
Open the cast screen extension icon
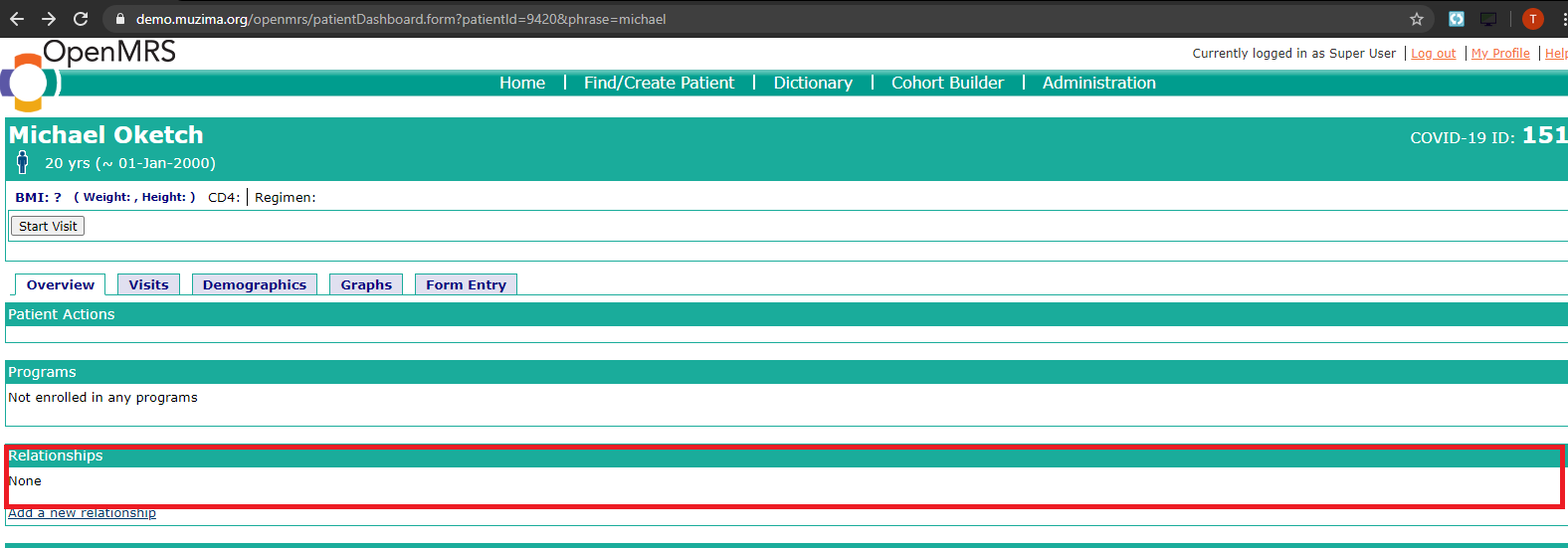[x=1488, y=19]
